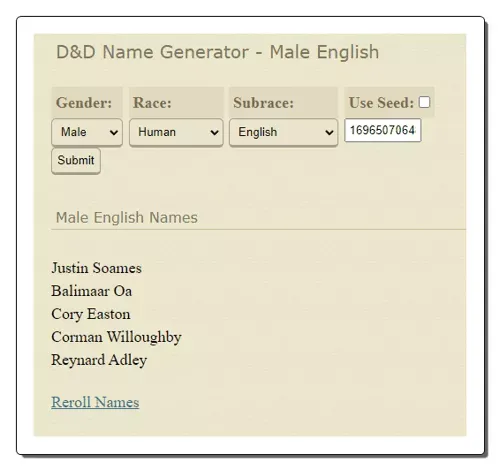Click the Race field label

click(152, 102)
